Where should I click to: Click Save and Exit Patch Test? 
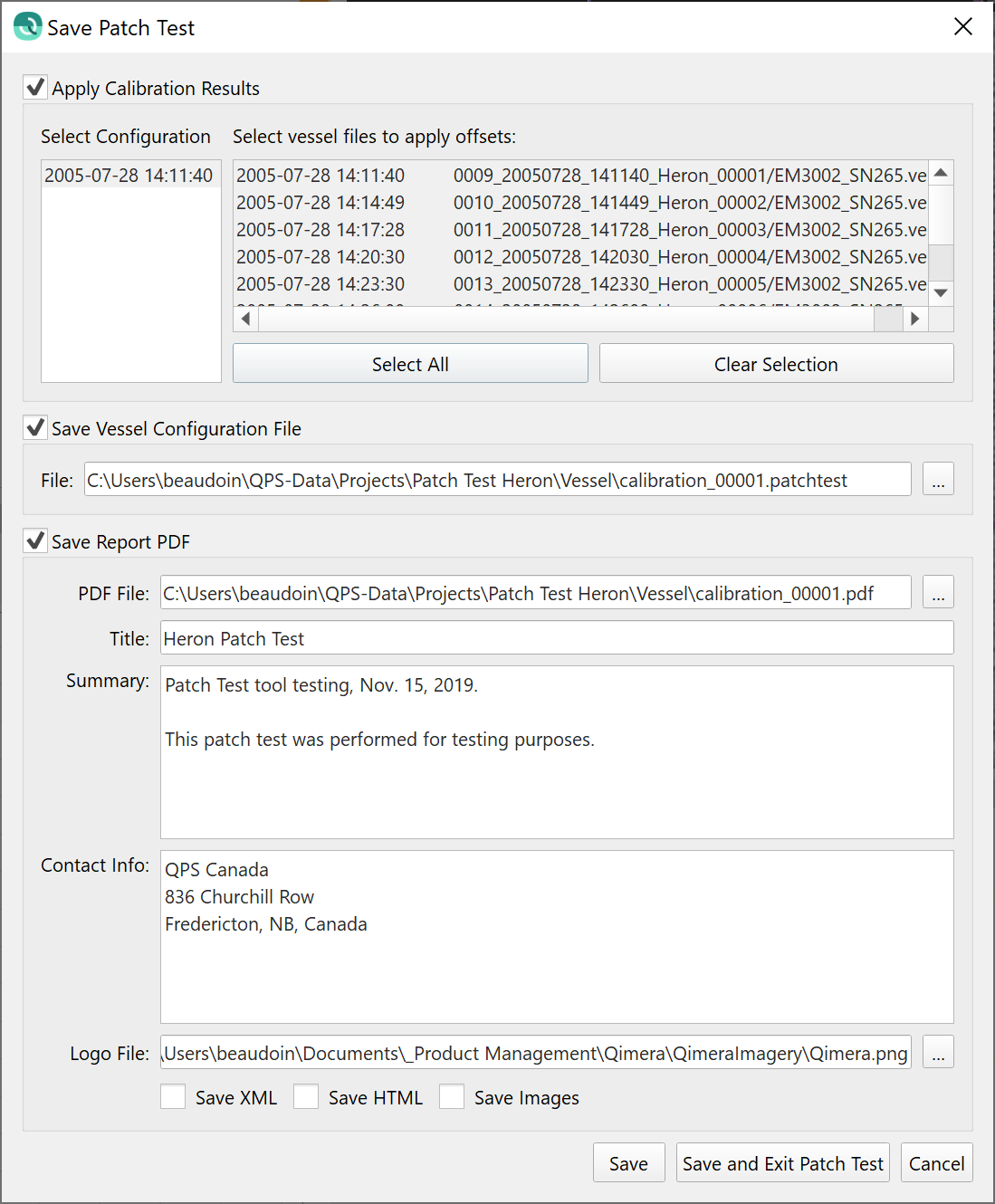[x=782, y=1163]
